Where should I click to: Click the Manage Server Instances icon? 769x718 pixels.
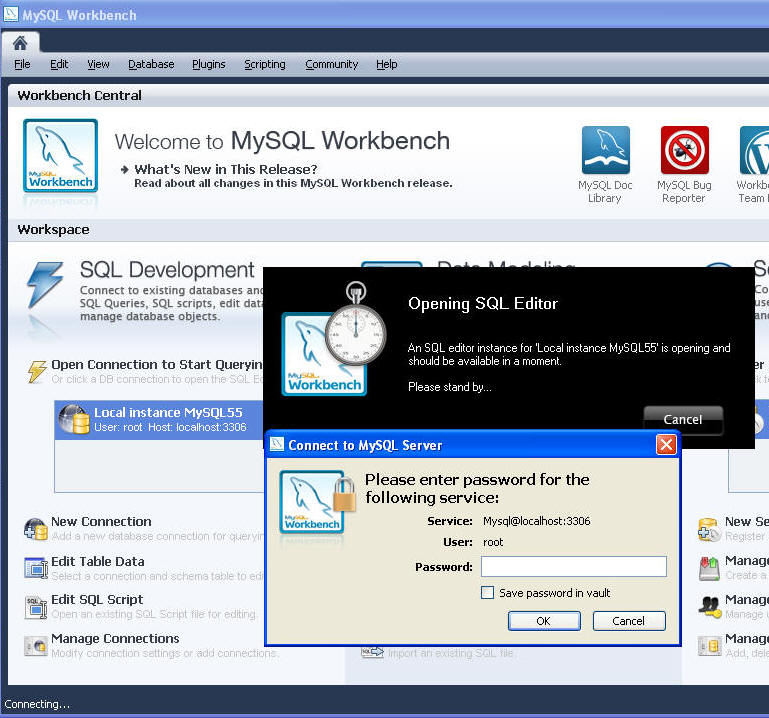tap(709, 646)
